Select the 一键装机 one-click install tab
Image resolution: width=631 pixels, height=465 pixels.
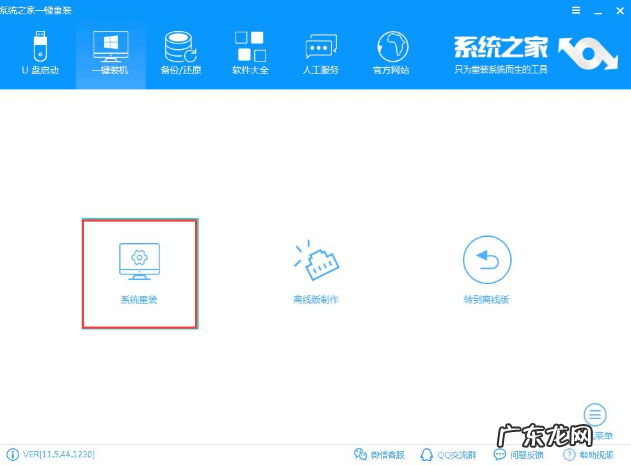[x=110, y=53]
